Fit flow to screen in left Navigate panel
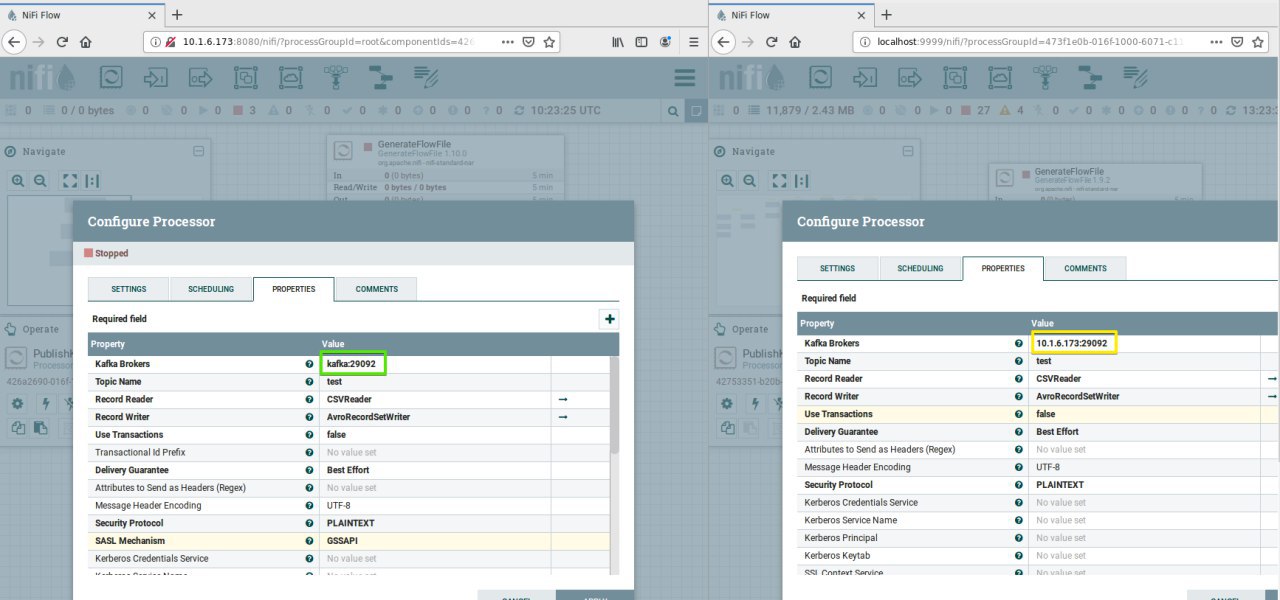 (x=69, y=181)
